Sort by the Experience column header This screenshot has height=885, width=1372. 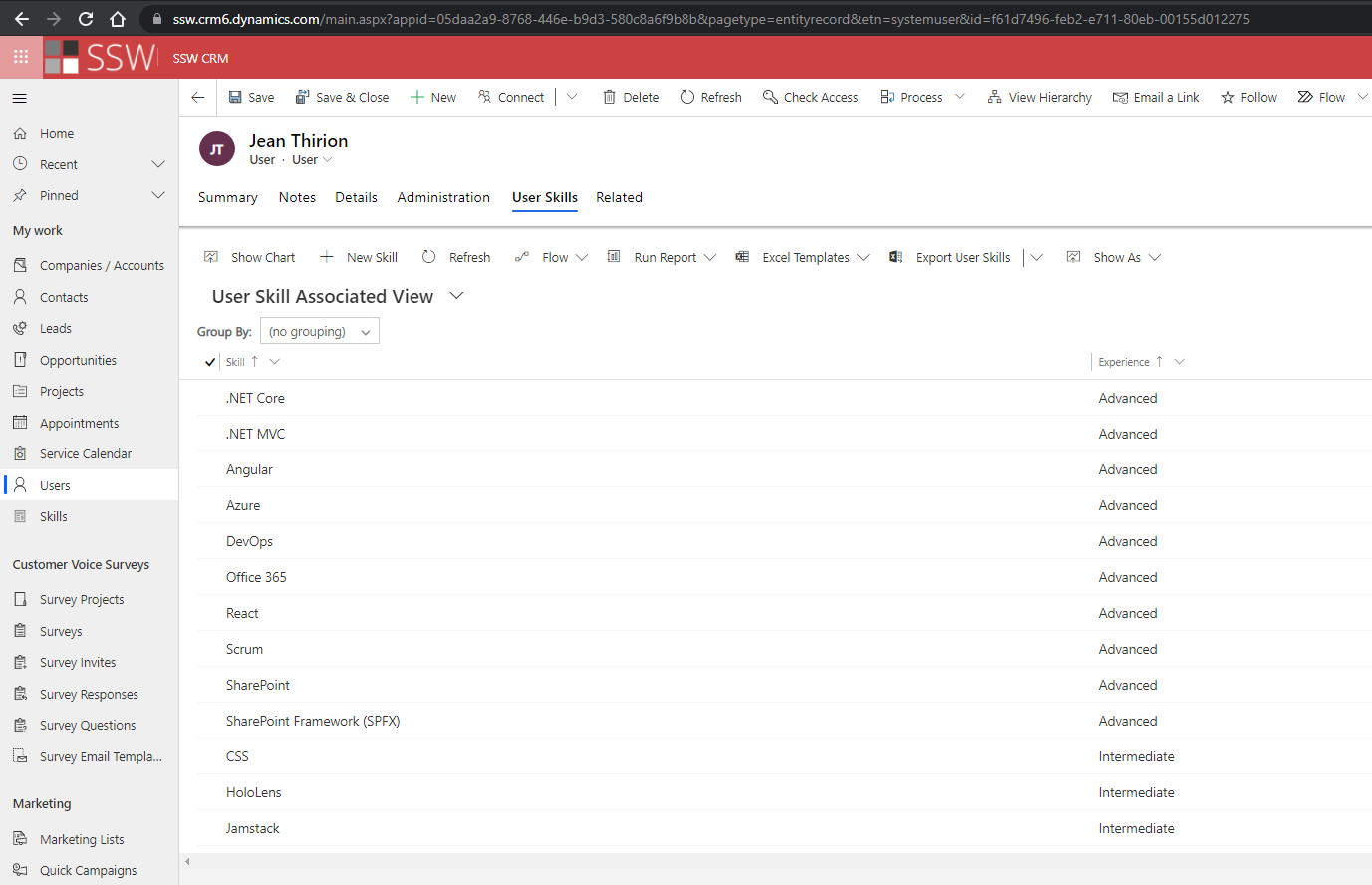coord(1124,362)
